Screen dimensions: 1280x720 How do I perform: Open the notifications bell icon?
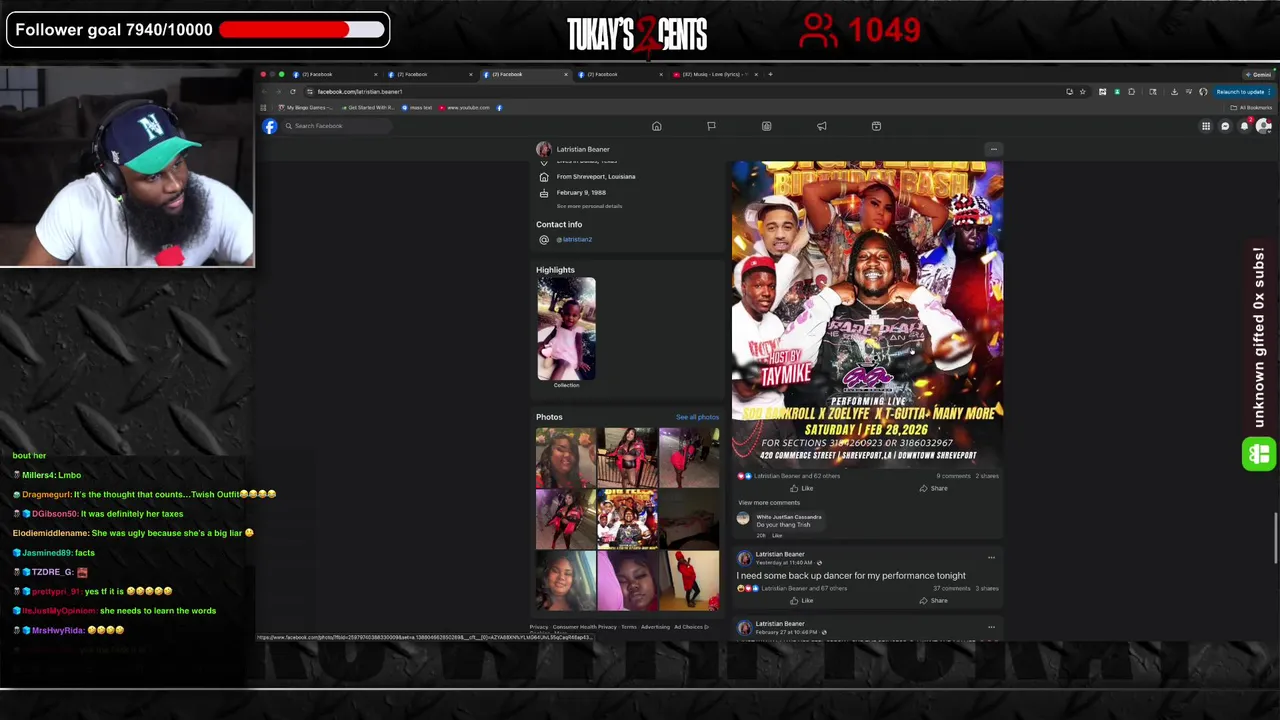tap(1244, 126)
